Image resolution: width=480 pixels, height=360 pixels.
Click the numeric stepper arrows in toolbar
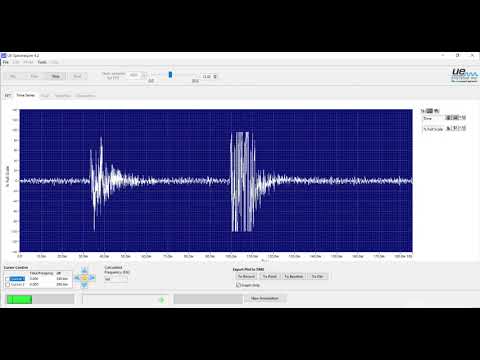215,77
